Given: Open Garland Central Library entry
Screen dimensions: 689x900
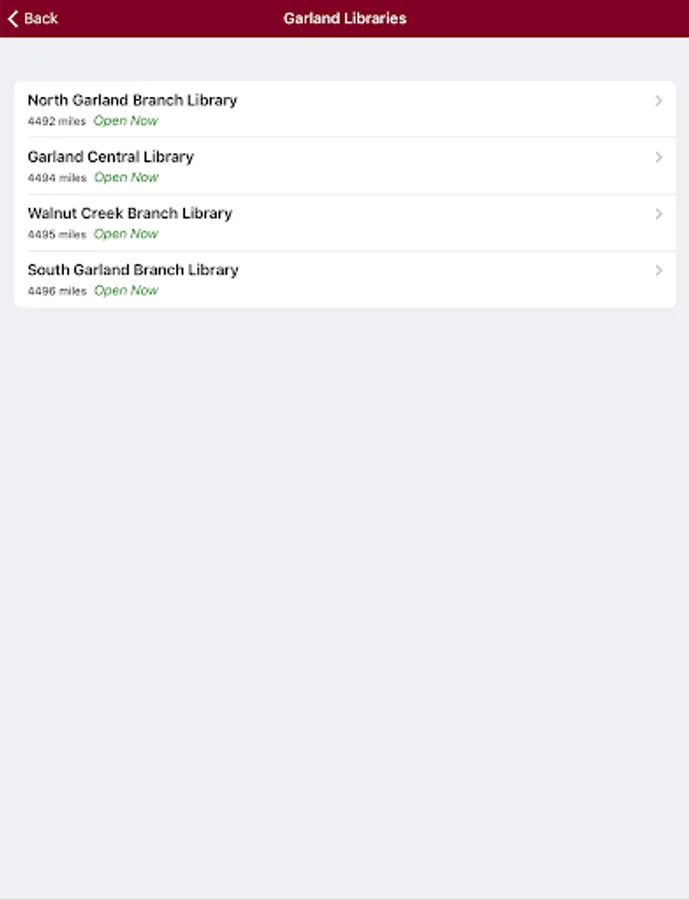Looking at the screenshot, I should (x=344, y=166).
